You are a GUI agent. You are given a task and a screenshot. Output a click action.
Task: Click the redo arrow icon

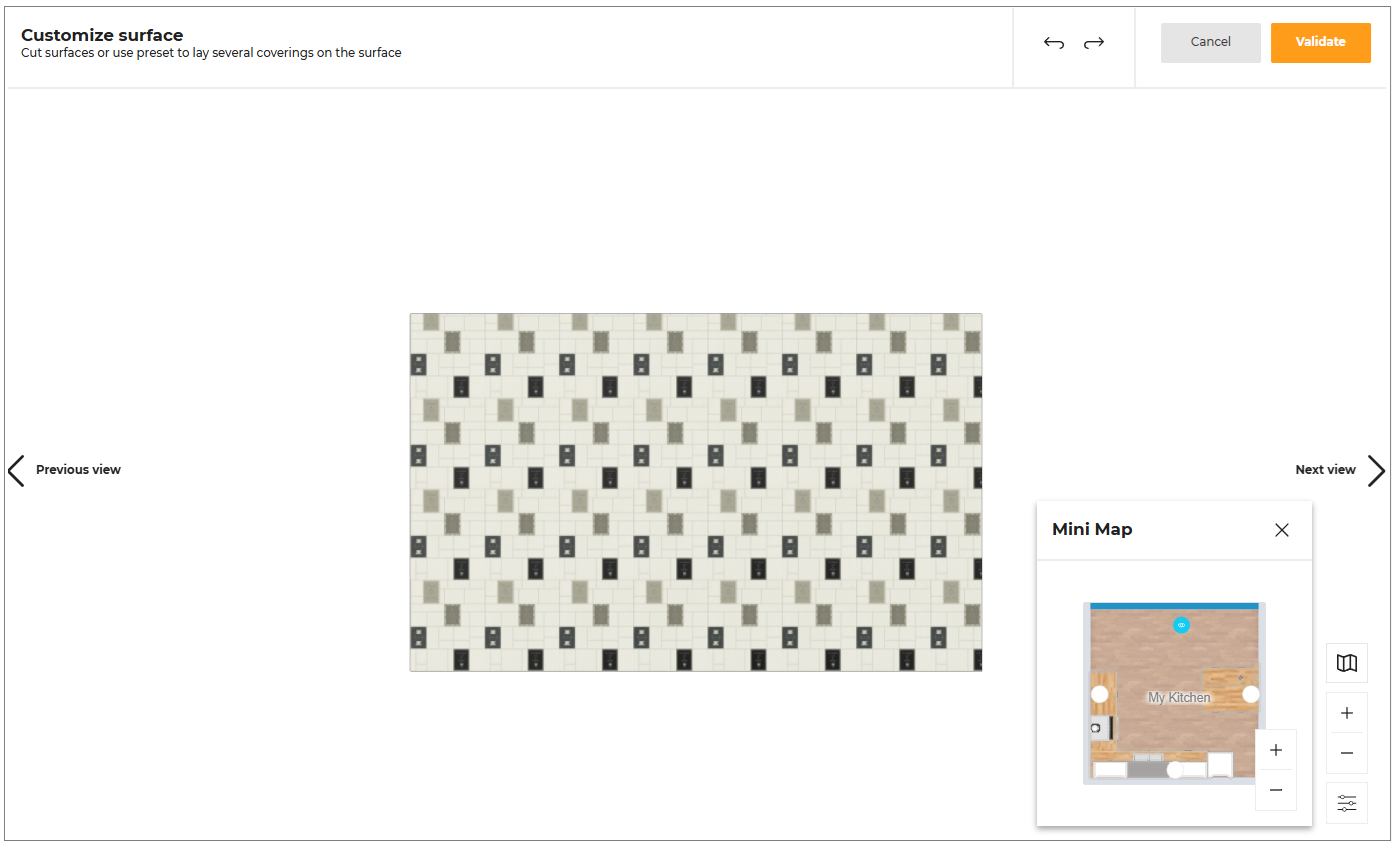1093,42
